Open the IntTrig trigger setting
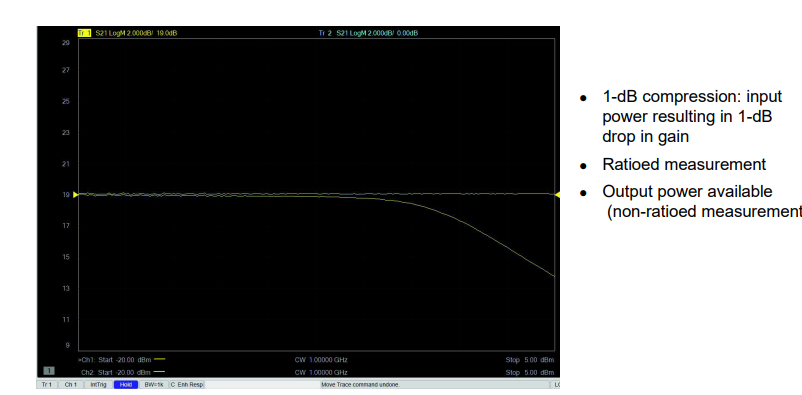Image resolution: width=802 pixels, height=395 pixels. (97, 384)
